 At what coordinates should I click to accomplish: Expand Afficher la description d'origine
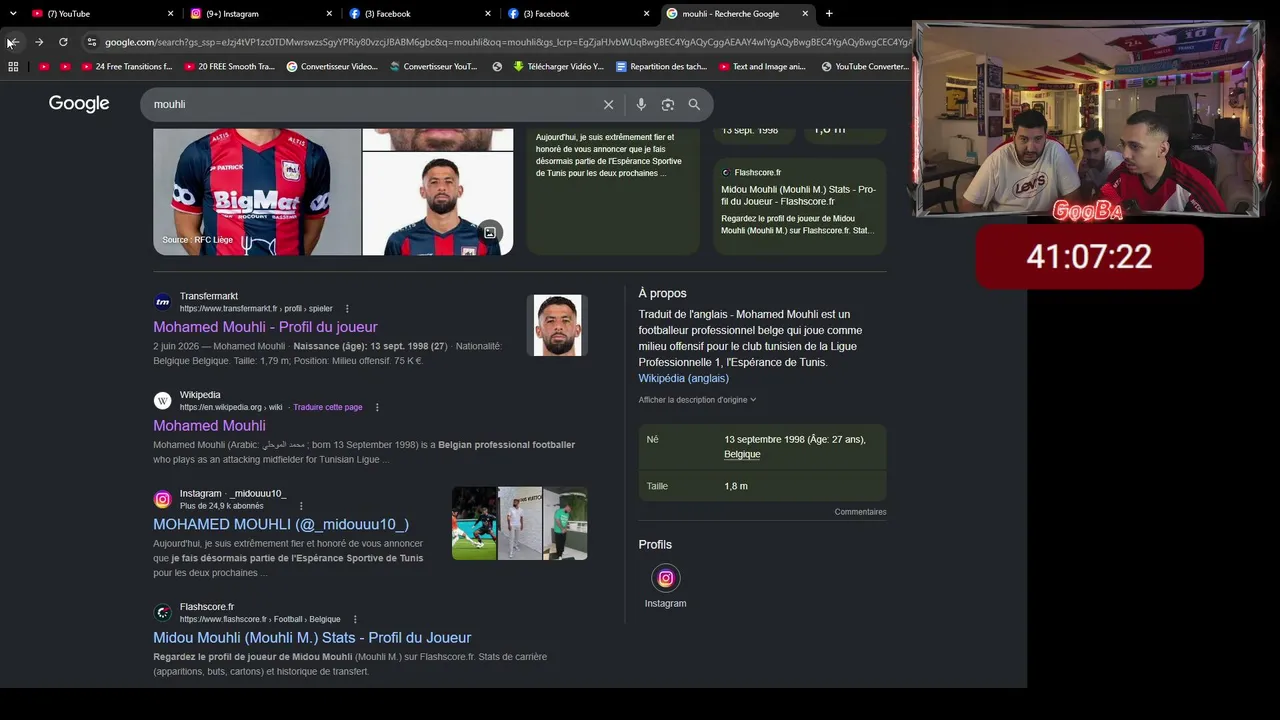(x=697, y=400)
